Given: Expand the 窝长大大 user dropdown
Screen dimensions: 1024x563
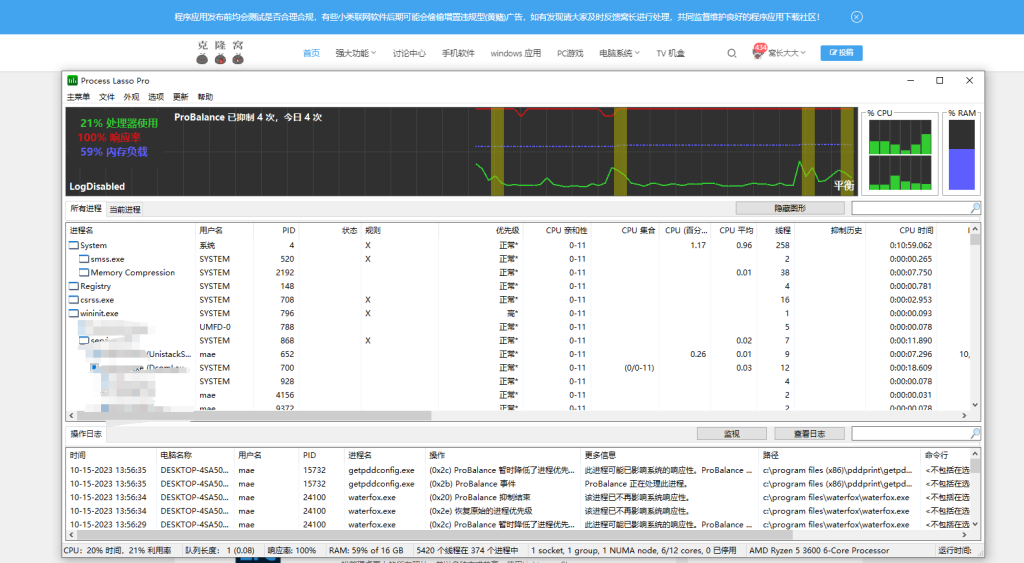Looking at the screenshot, I should click(x=786, y=54).
